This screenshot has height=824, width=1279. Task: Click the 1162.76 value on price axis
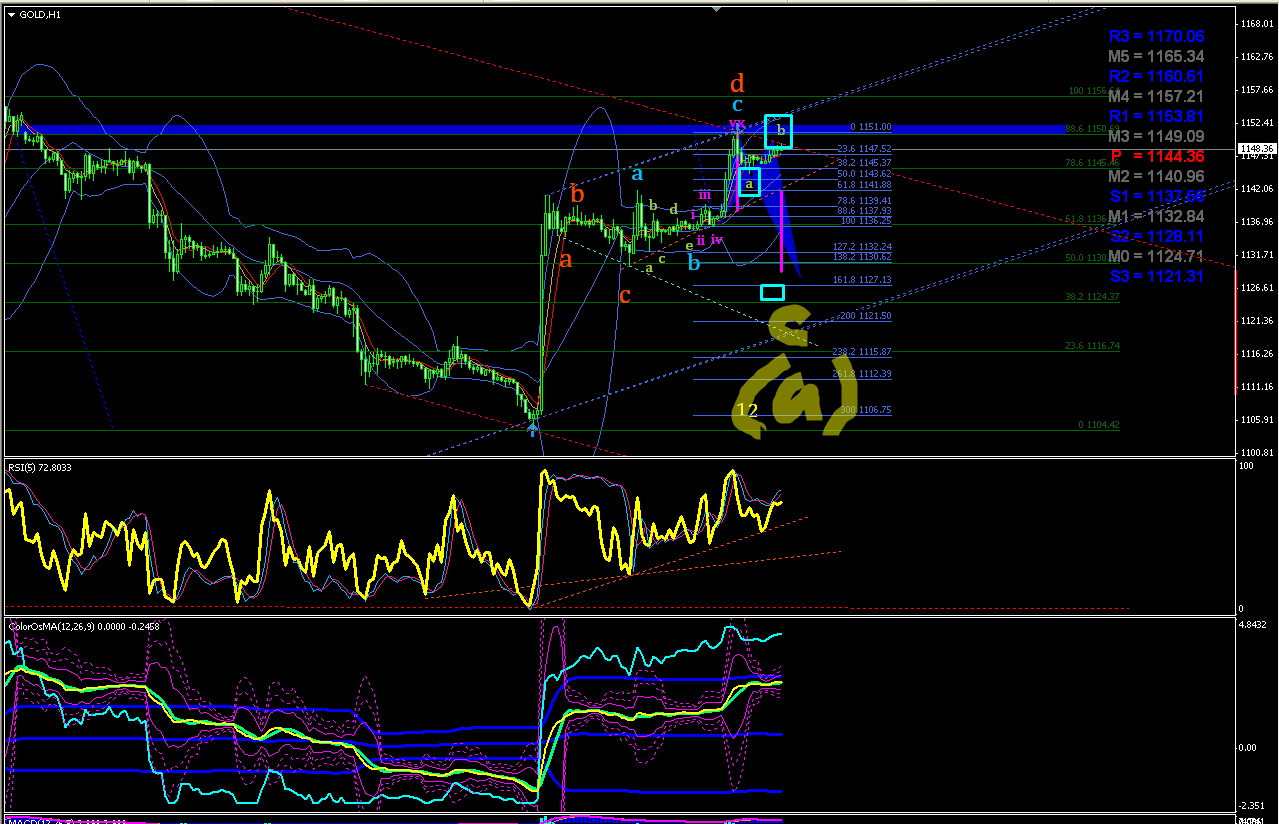(x=1255, y=57)
